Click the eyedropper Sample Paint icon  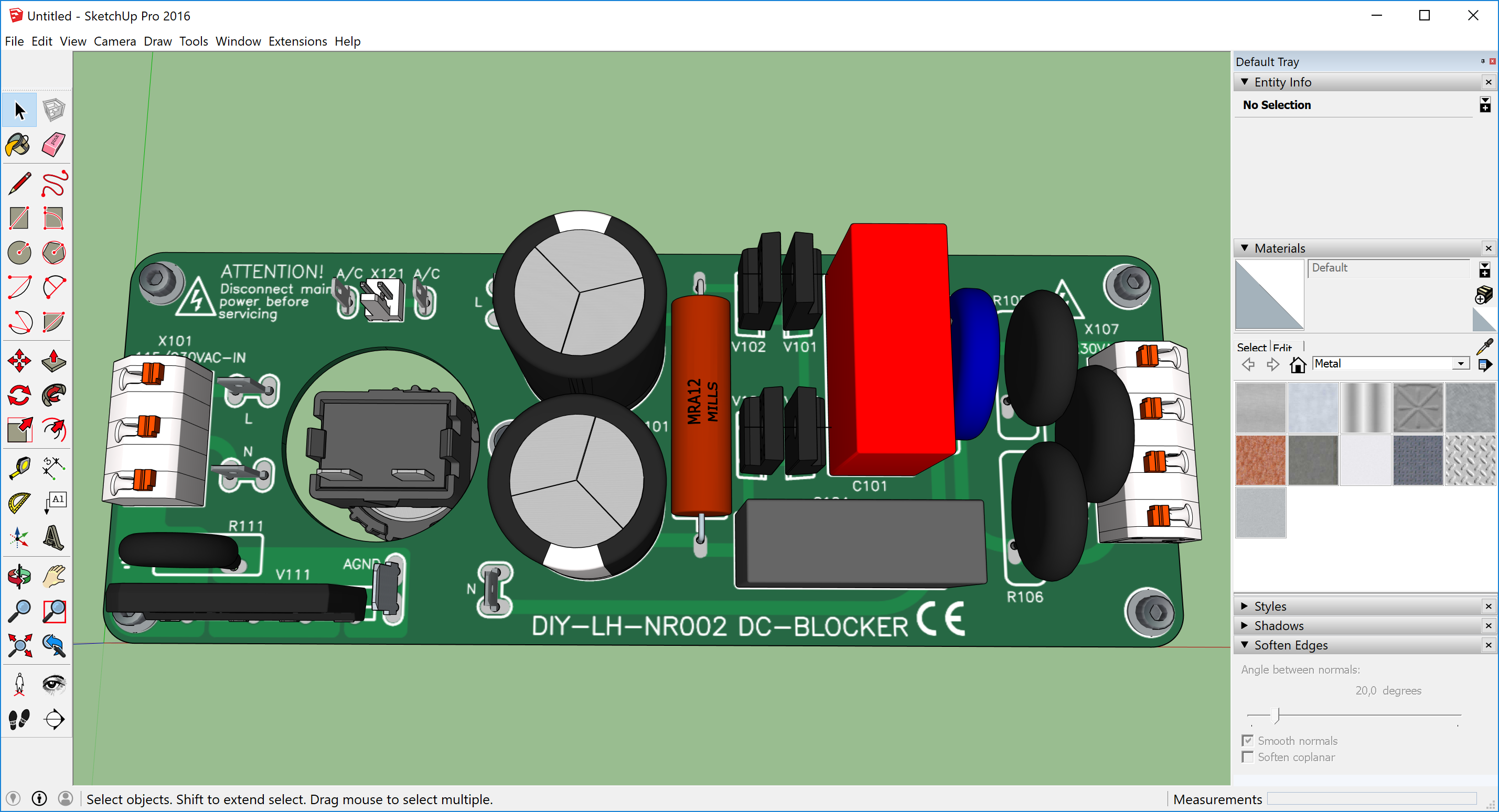(x=1484, y=347)
